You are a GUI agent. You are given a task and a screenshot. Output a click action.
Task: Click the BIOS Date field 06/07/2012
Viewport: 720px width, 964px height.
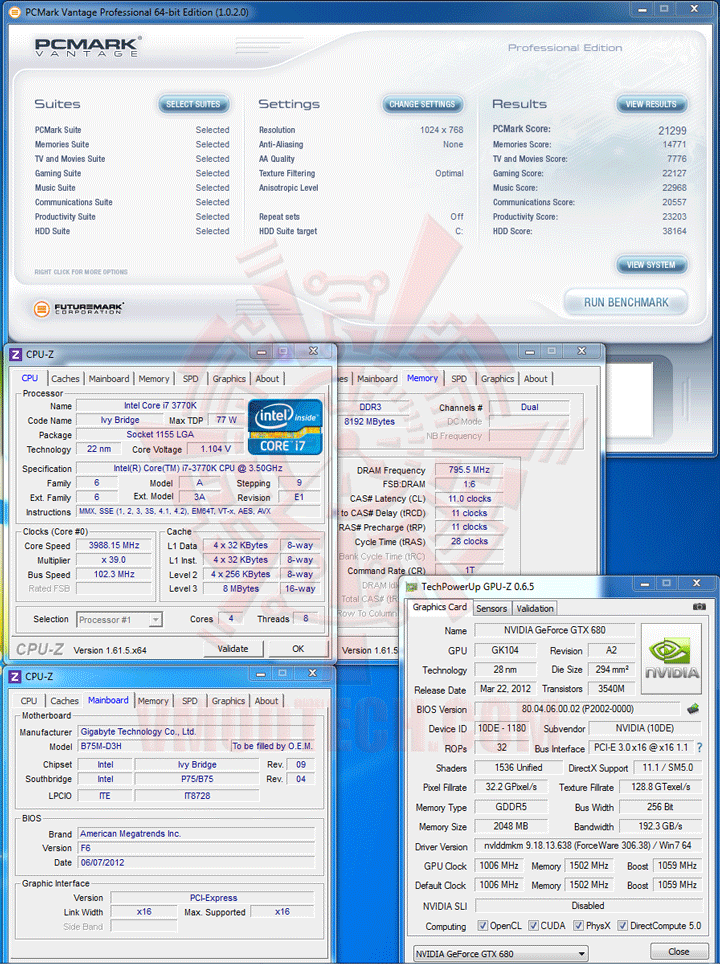point(196,863)
